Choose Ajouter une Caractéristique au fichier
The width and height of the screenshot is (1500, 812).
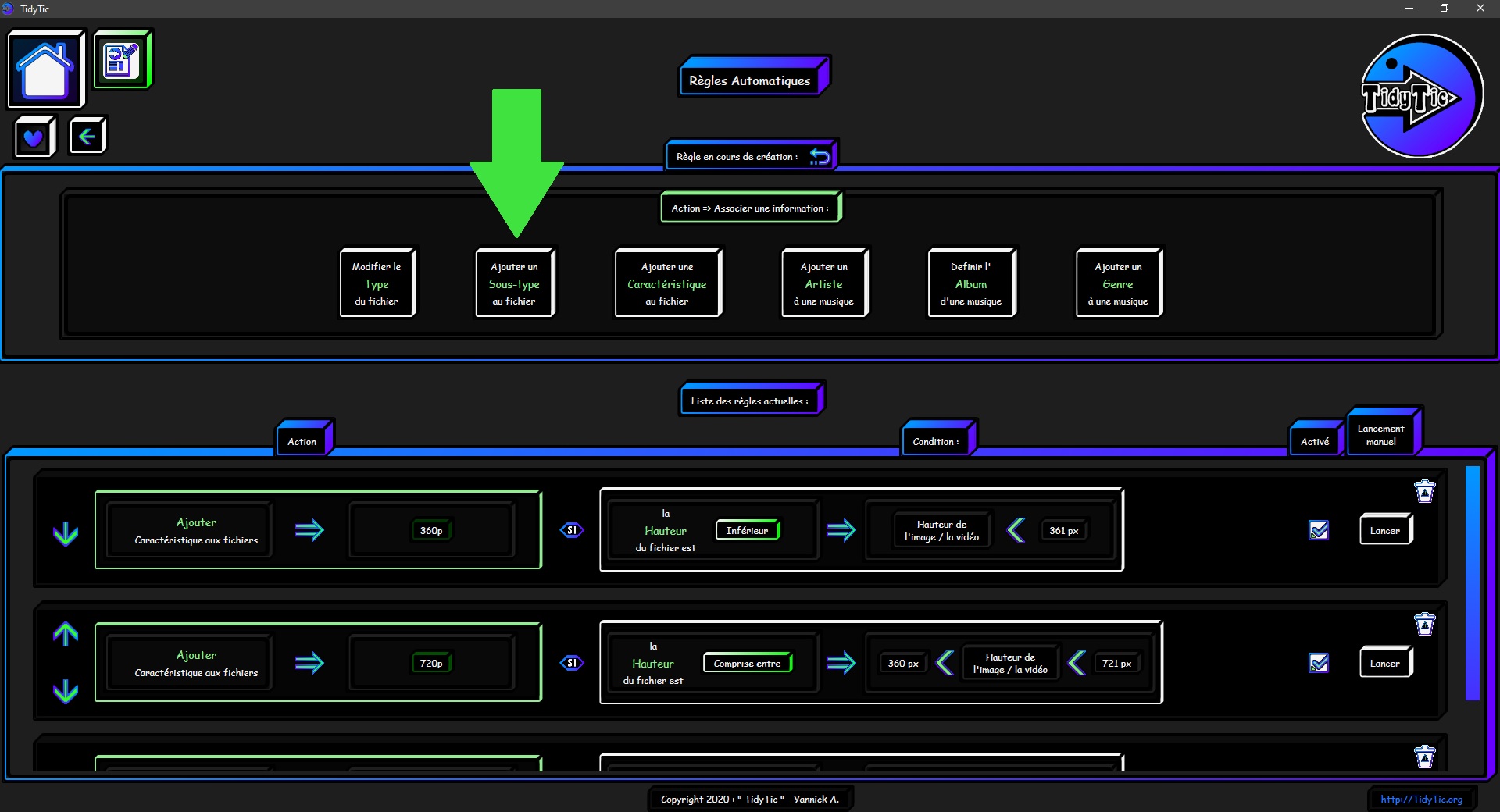[x=667, y=283]
